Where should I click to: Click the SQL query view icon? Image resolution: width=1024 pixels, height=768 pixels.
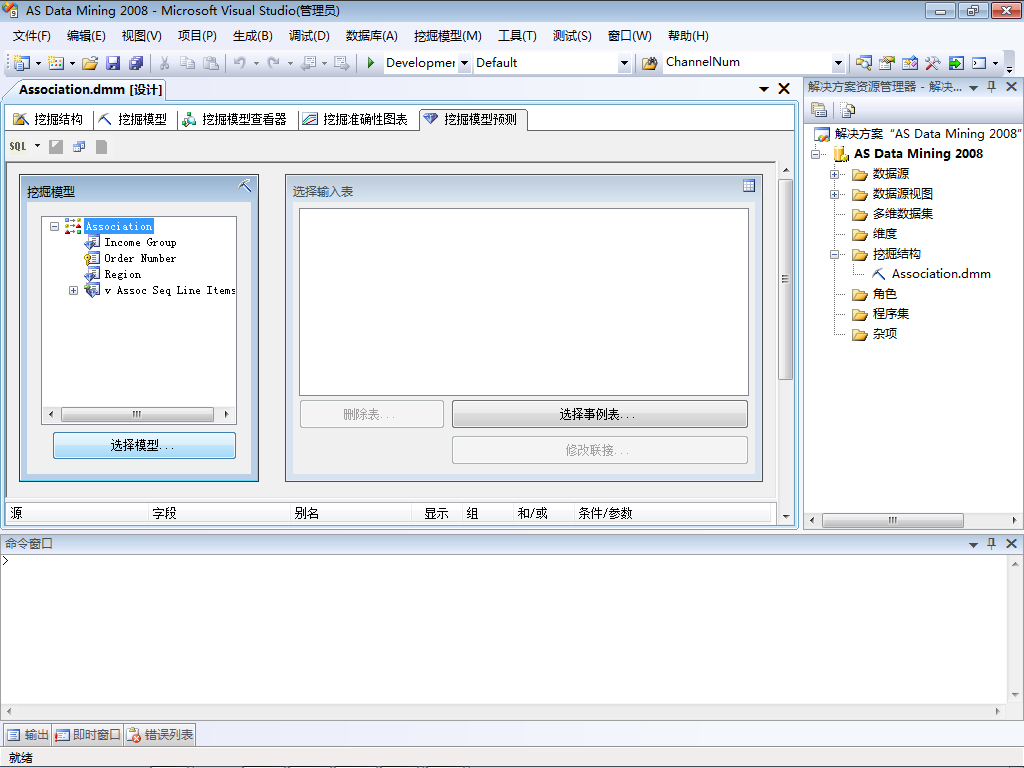pos(18,146)
